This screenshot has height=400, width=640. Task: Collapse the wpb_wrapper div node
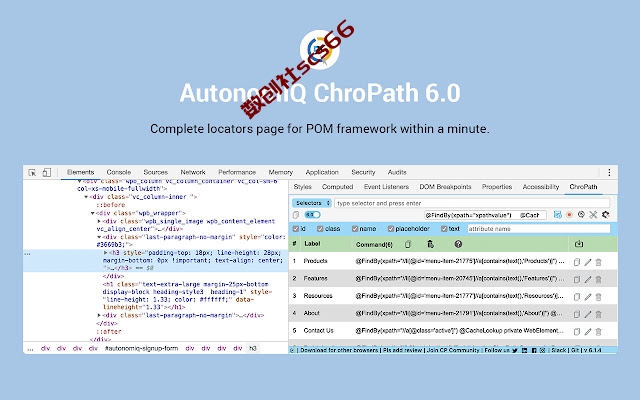(x=93, y=213)
